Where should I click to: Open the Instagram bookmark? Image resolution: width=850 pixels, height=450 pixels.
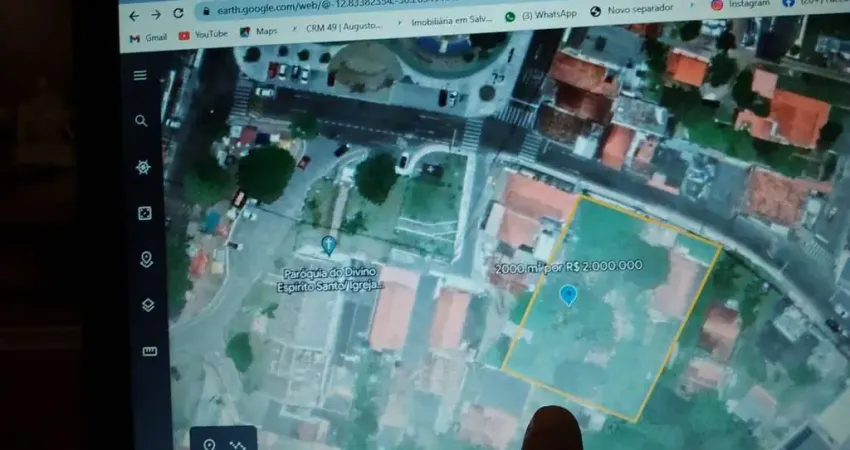(x=740, y=4)
